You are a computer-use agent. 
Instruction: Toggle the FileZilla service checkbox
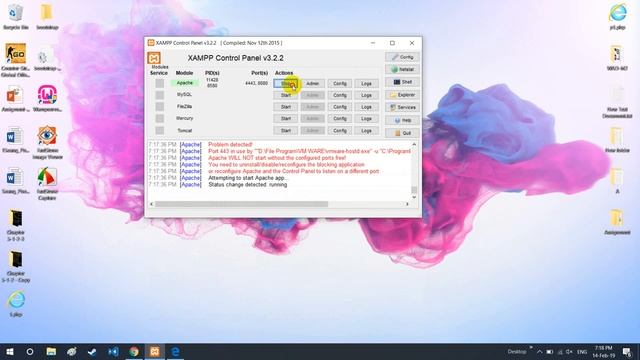point(160,107)
